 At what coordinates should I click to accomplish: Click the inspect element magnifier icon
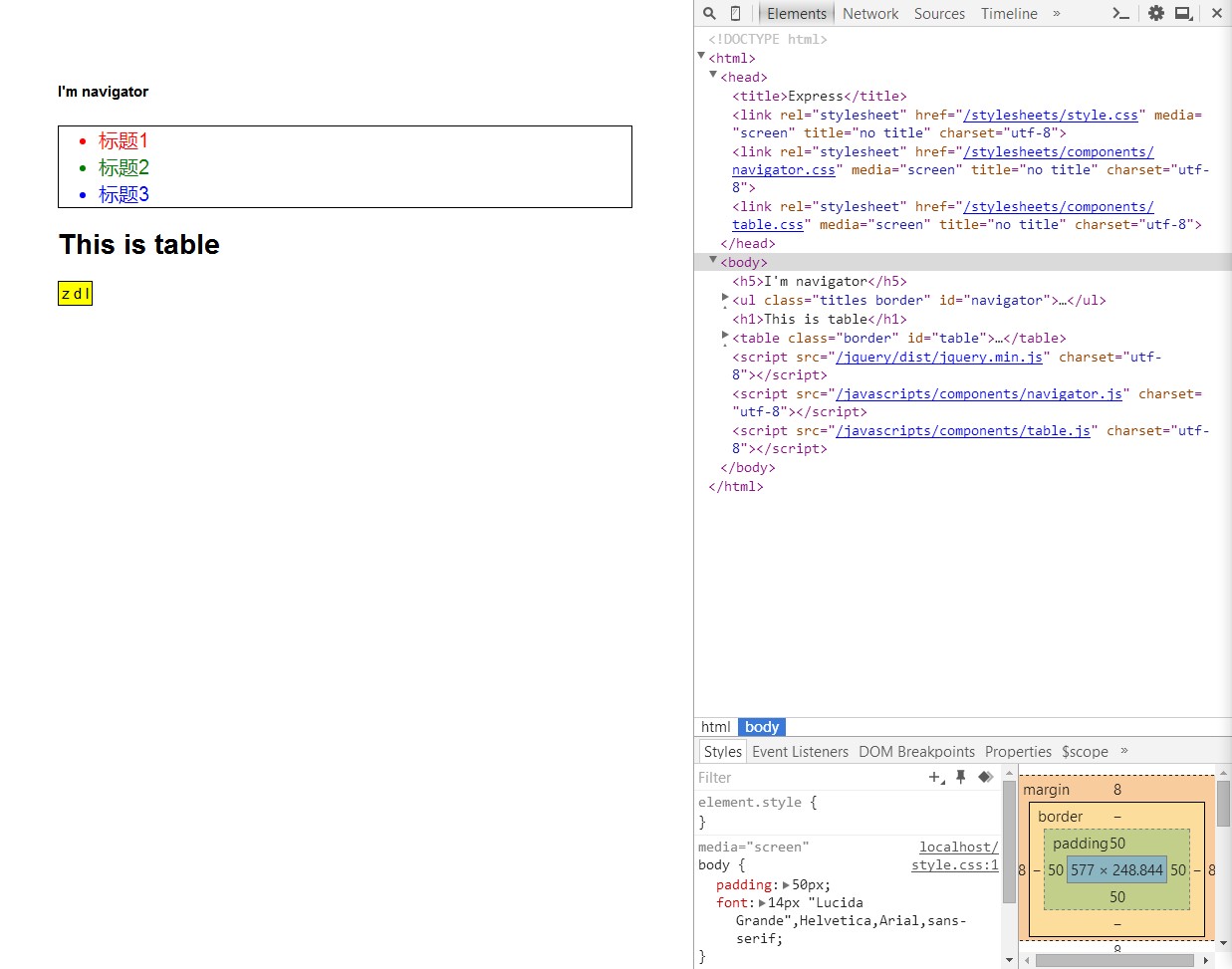tap(709, 13)
